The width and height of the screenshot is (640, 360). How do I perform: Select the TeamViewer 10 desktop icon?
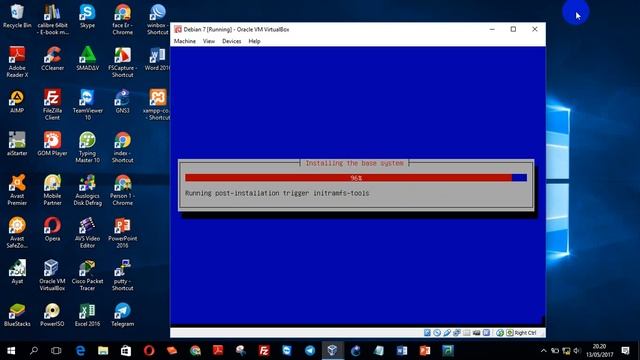click(87, 104)
